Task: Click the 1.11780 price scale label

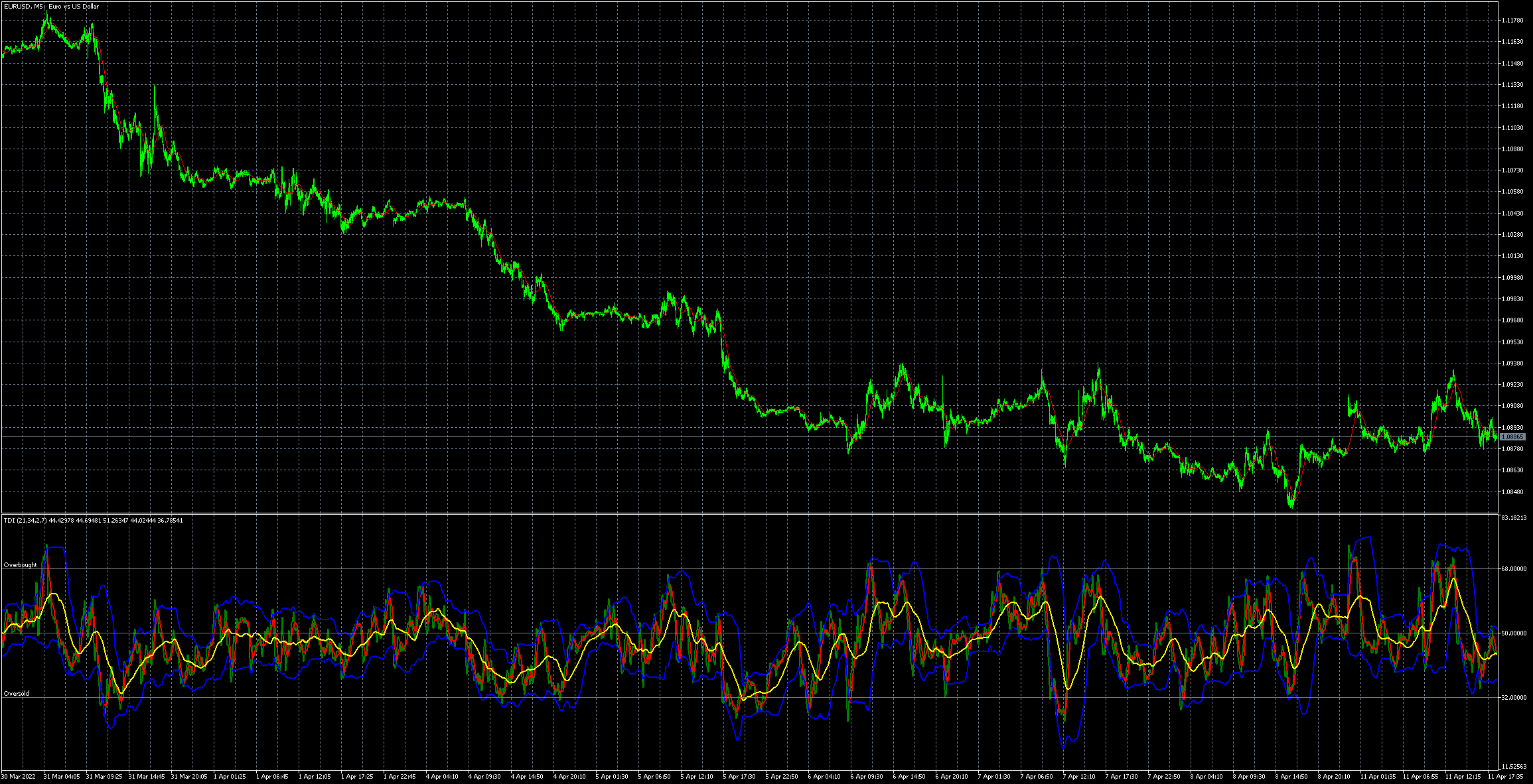Action: (x=1512, y=21)
